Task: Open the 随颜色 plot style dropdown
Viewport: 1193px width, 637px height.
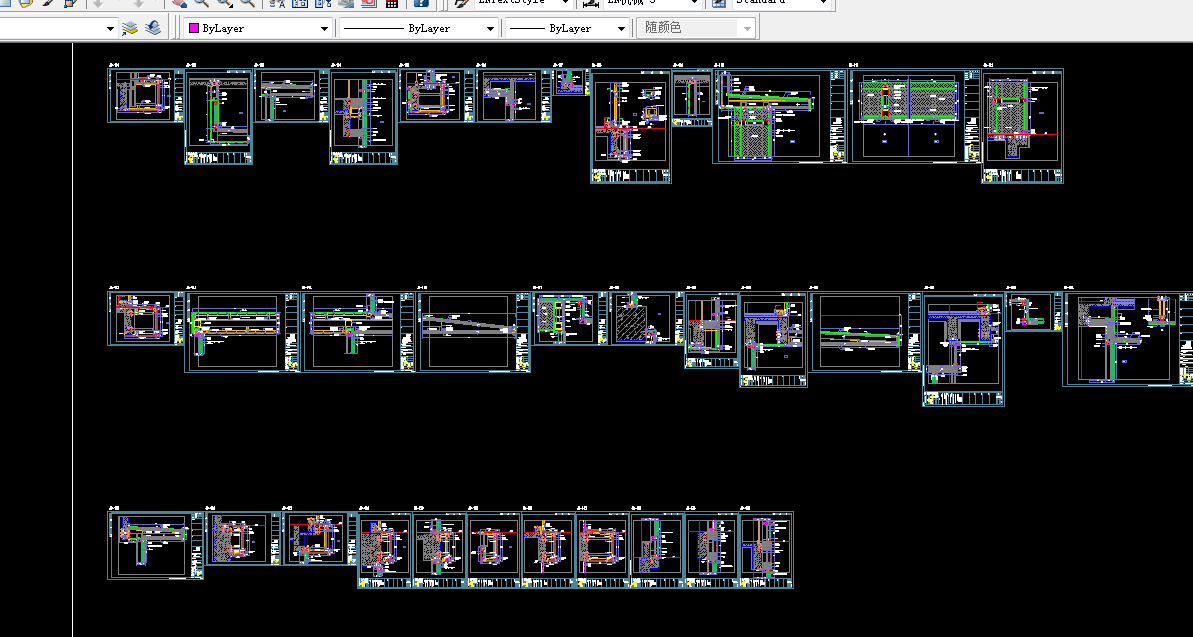Action: (x=747, y=28)
